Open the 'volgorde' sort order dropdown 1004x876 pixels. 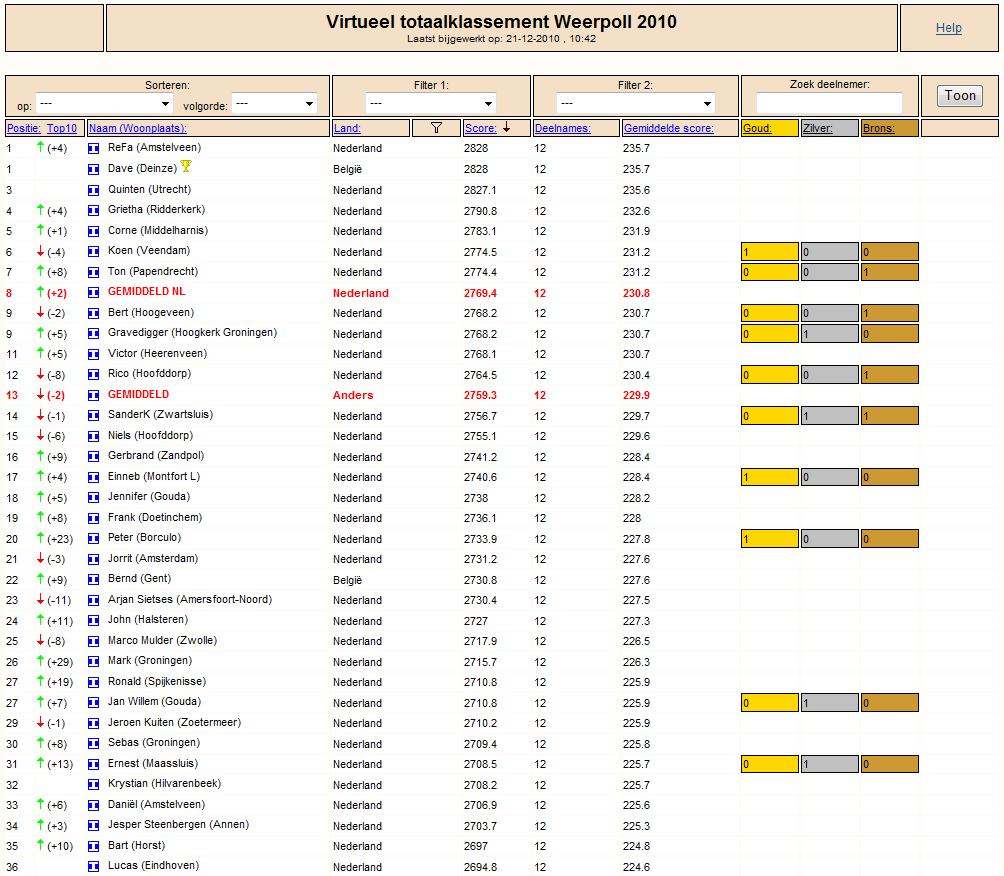tap(275, 103)
